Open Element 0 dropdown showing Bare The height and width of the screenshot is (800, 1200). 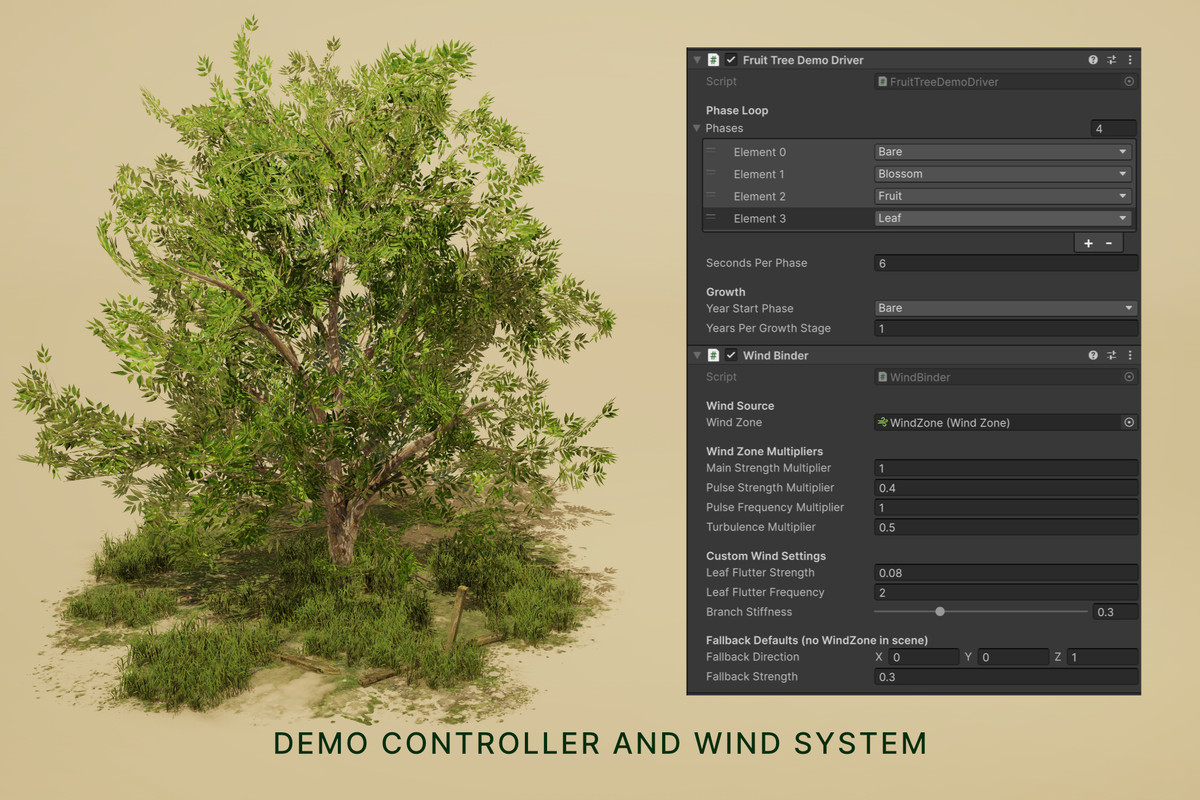[x=1003, y=152]
